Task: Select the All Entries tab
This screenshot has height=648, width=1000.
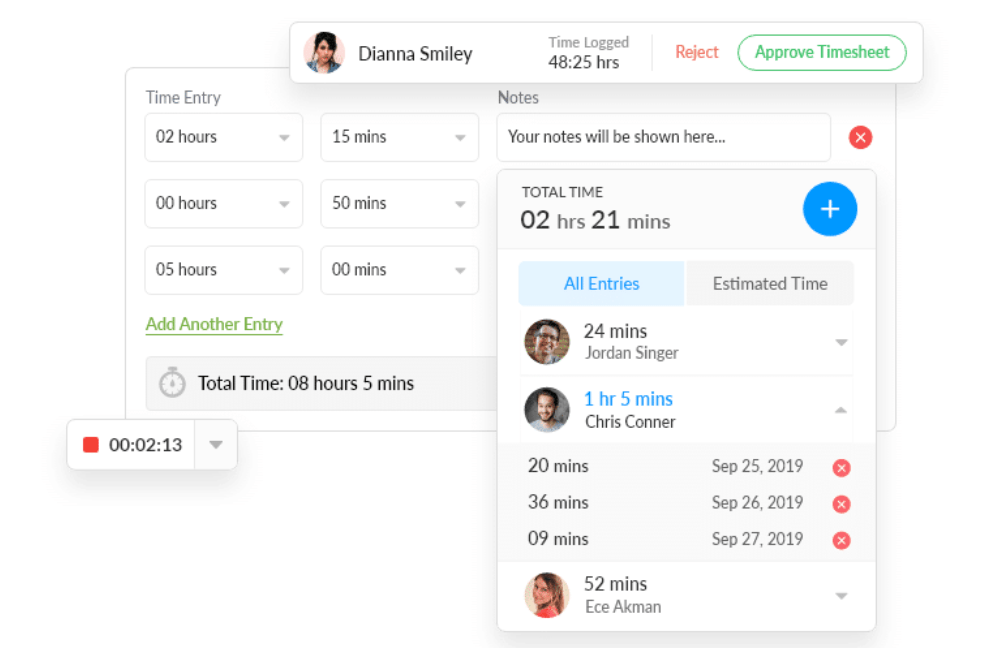Action: (601, 283)
